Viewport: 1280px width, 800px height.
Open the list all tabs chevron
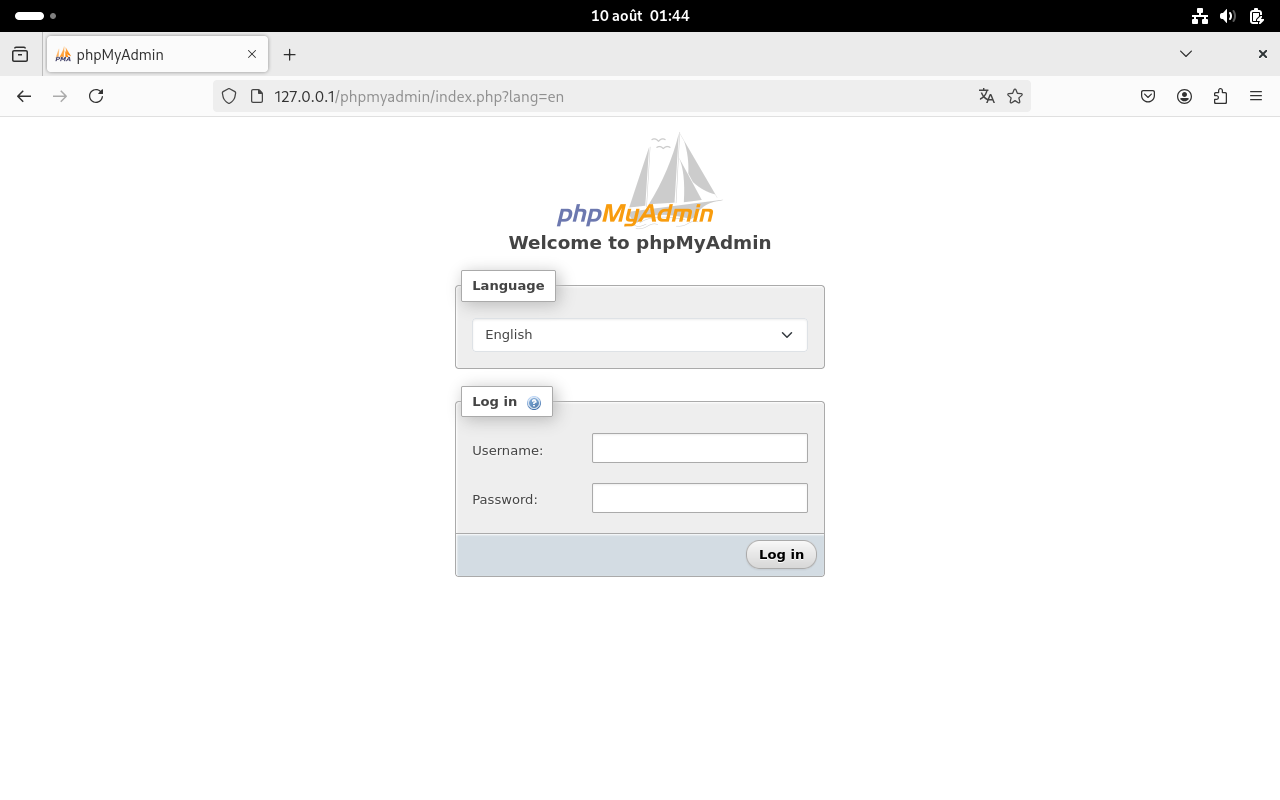pyautogui.click(x=1186, y=54)
